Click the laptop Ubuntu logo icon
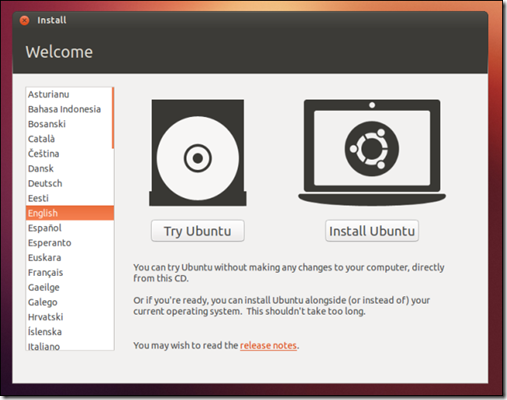Image resolution: width=507 pixels, height=400 pixels. (372, 152)
